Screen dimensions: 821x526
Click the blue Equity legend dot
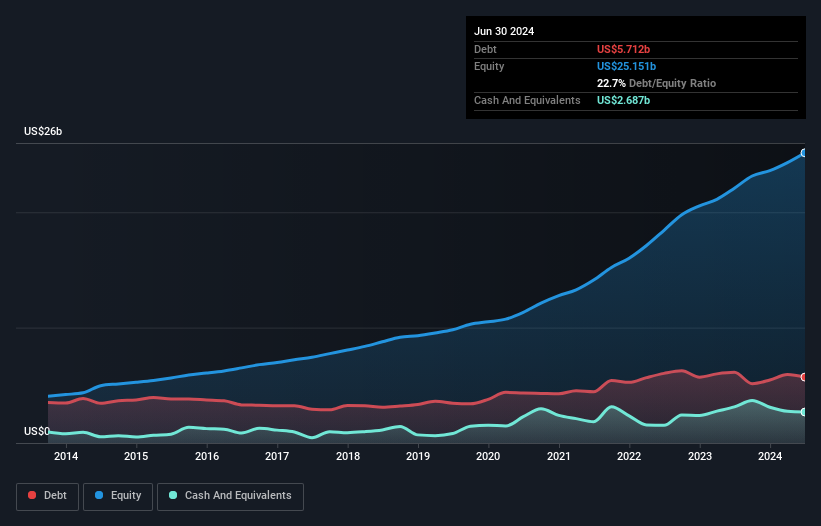pos(99,495)
